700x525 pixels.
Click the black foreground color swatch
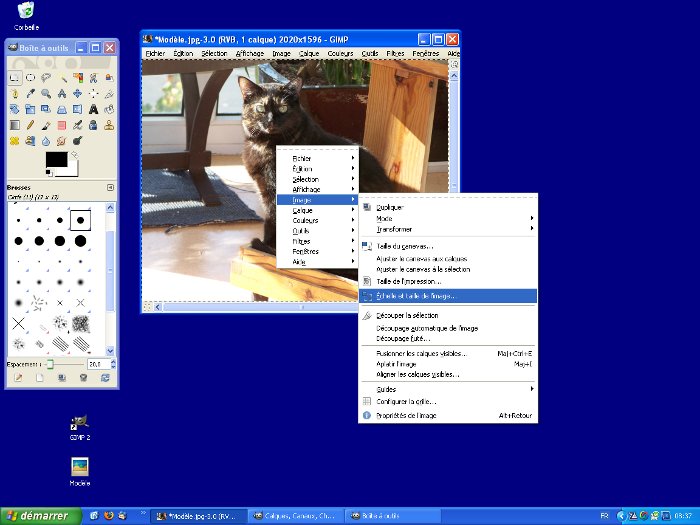[x=56, y=159]
